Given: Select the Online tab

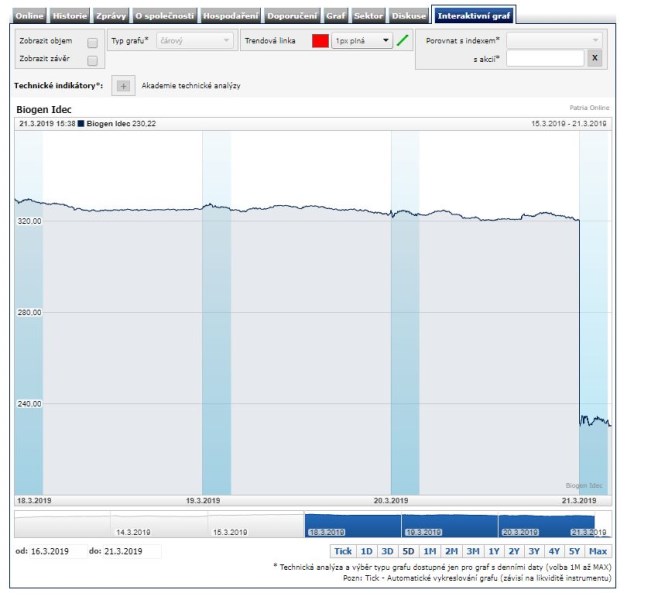Looking at the screenshot, I should pyautogui.click(x=30, y=16).
